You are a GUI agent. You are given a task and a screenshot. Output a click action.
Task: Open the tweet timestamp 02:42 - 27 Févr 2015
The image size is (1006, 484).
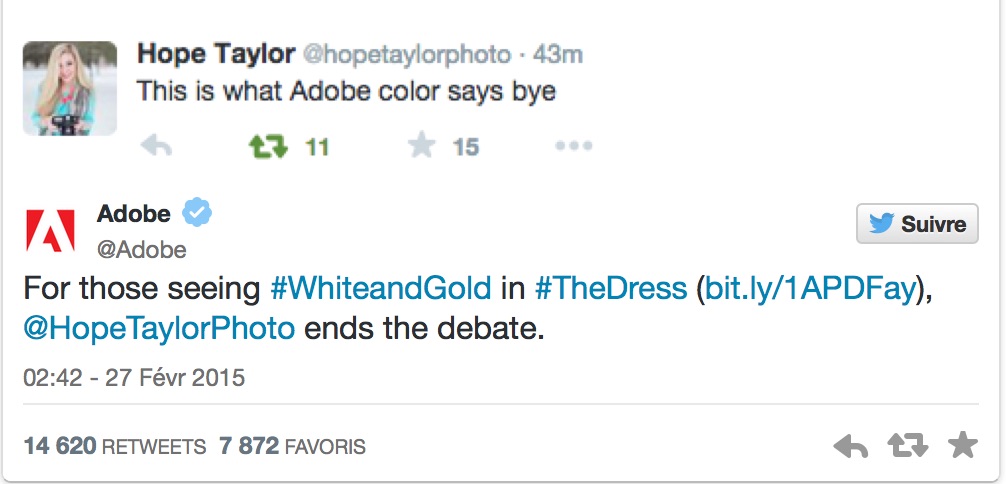(134, 377)
